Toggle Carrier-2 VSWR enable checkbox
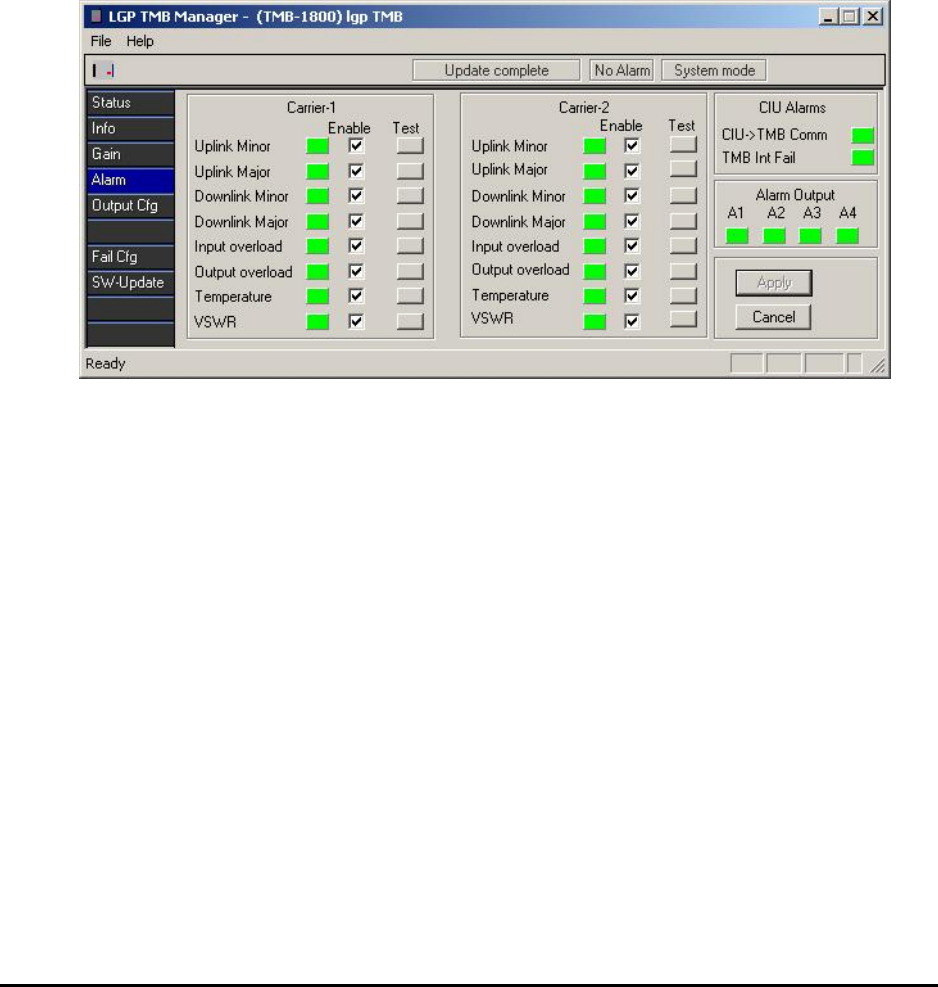938x987 pixels. [631, 321]
